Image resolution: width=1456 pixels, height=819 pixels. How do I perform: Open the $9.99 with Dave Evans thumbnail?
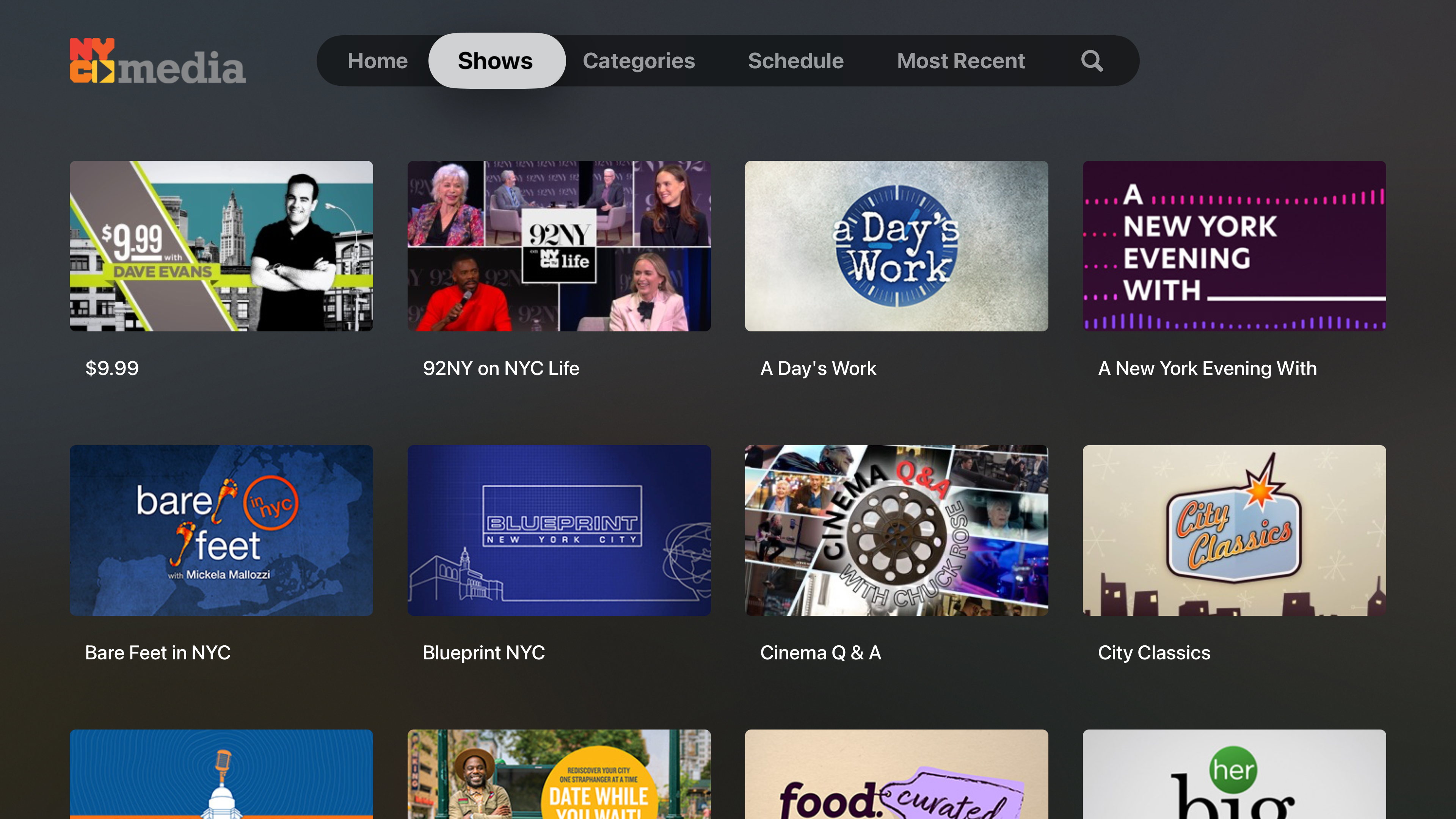(221, 246)
